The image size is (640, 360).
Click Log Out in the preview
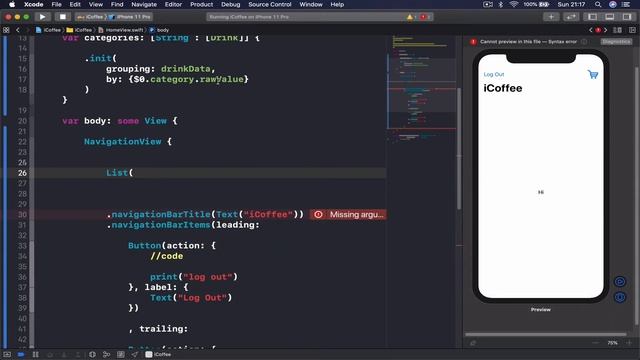pos(493,74)
